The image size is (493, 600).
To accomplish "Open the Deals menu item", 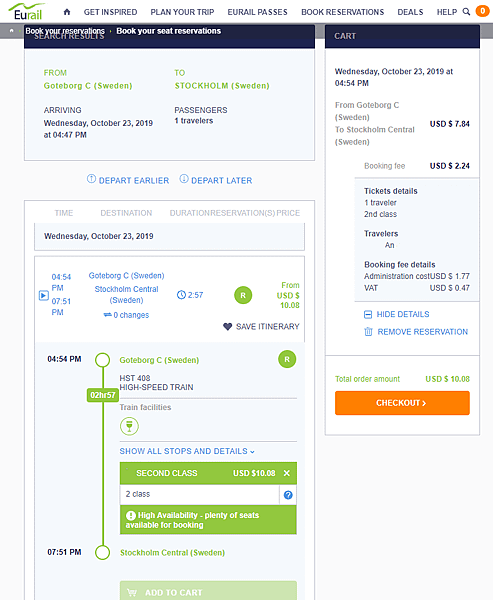I will (x=410, y=12).
